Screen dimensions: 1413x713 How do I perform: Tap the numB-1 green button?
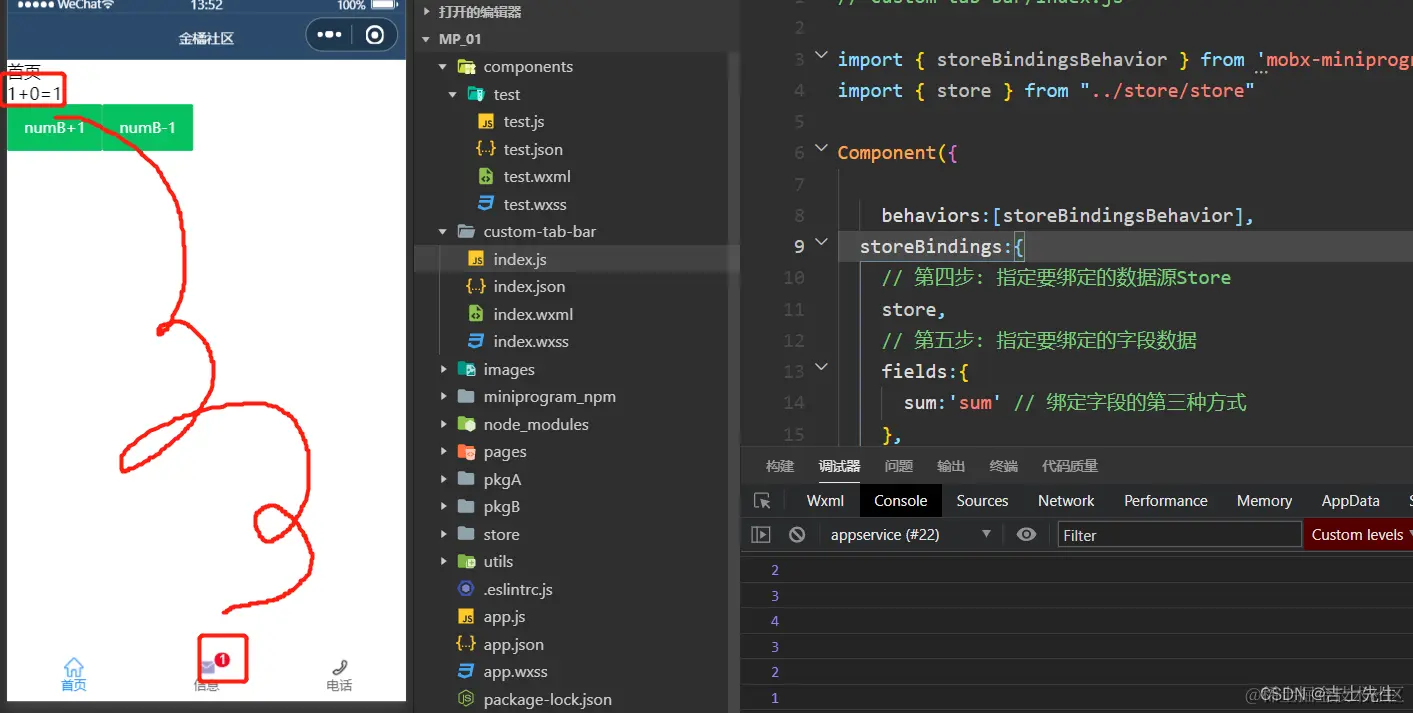pyautogui.click(x=148, y=128)
